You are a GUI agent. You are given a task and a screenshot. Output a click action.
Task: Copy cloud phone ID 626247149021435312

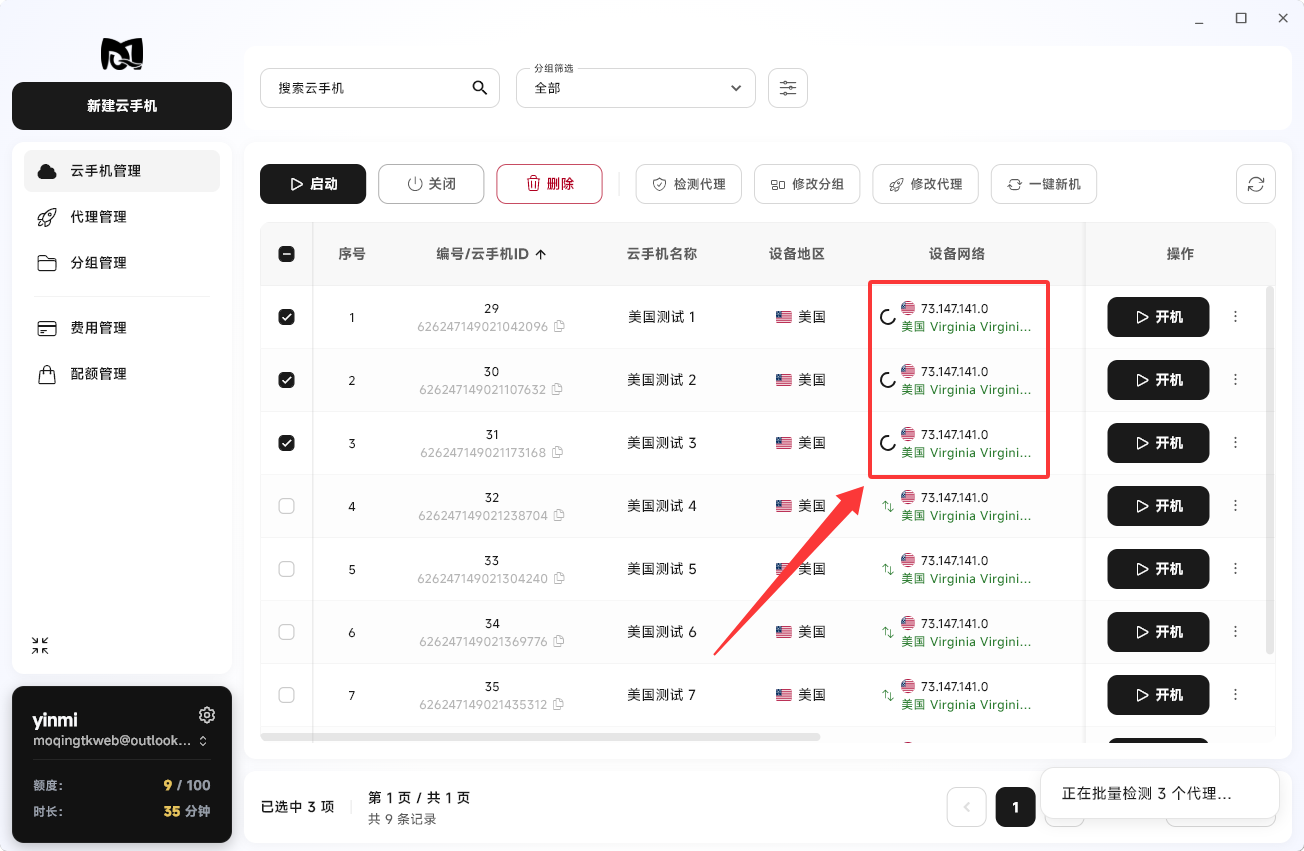tap(559, 704)
